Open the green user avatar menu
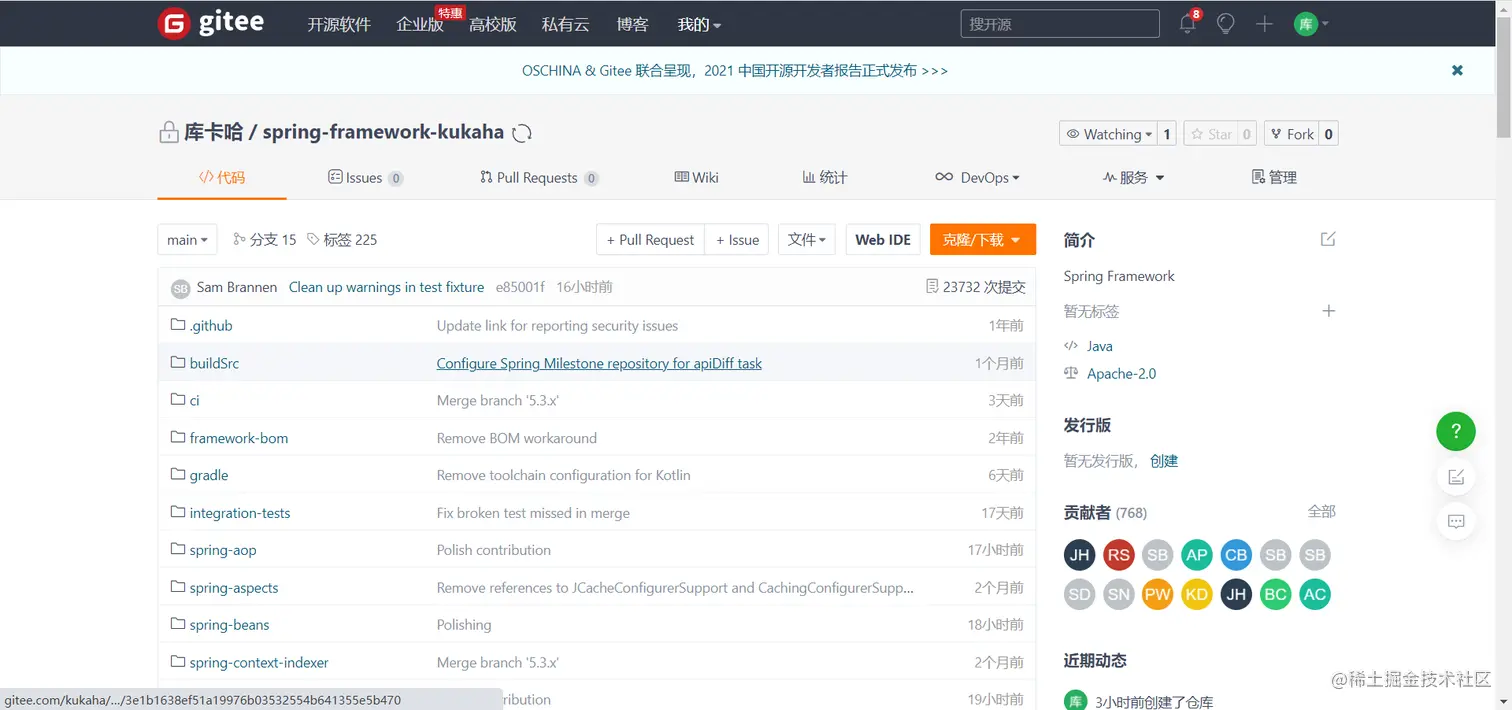Image resolution: width=1512 pixels, height=710 pixels. (1311, 24)
